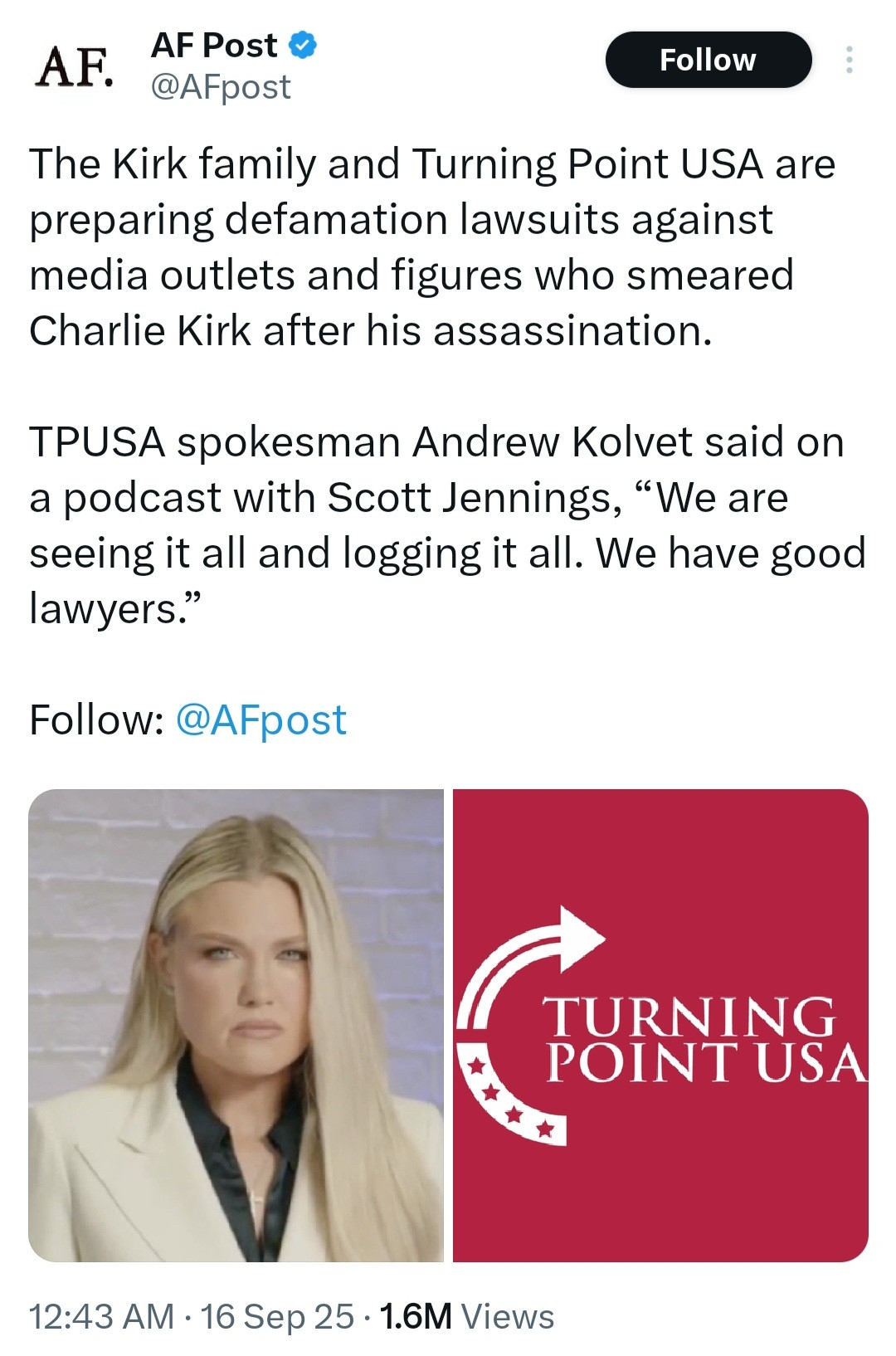This screenshot has height=1356, width=896.
Task: Click the plain "Follow:" label text
Action: tap(96, 719)
